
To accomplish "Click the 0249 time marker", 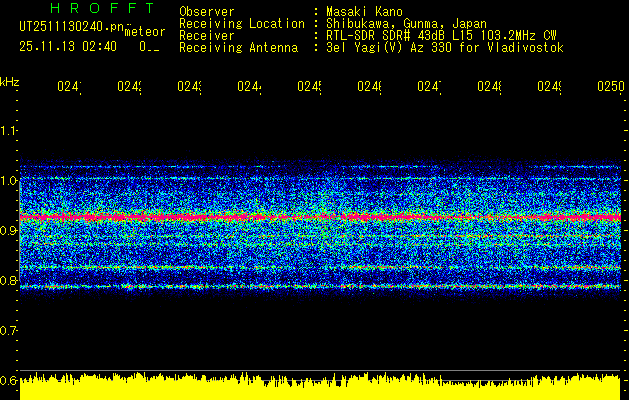I will (x=550, y=86).
